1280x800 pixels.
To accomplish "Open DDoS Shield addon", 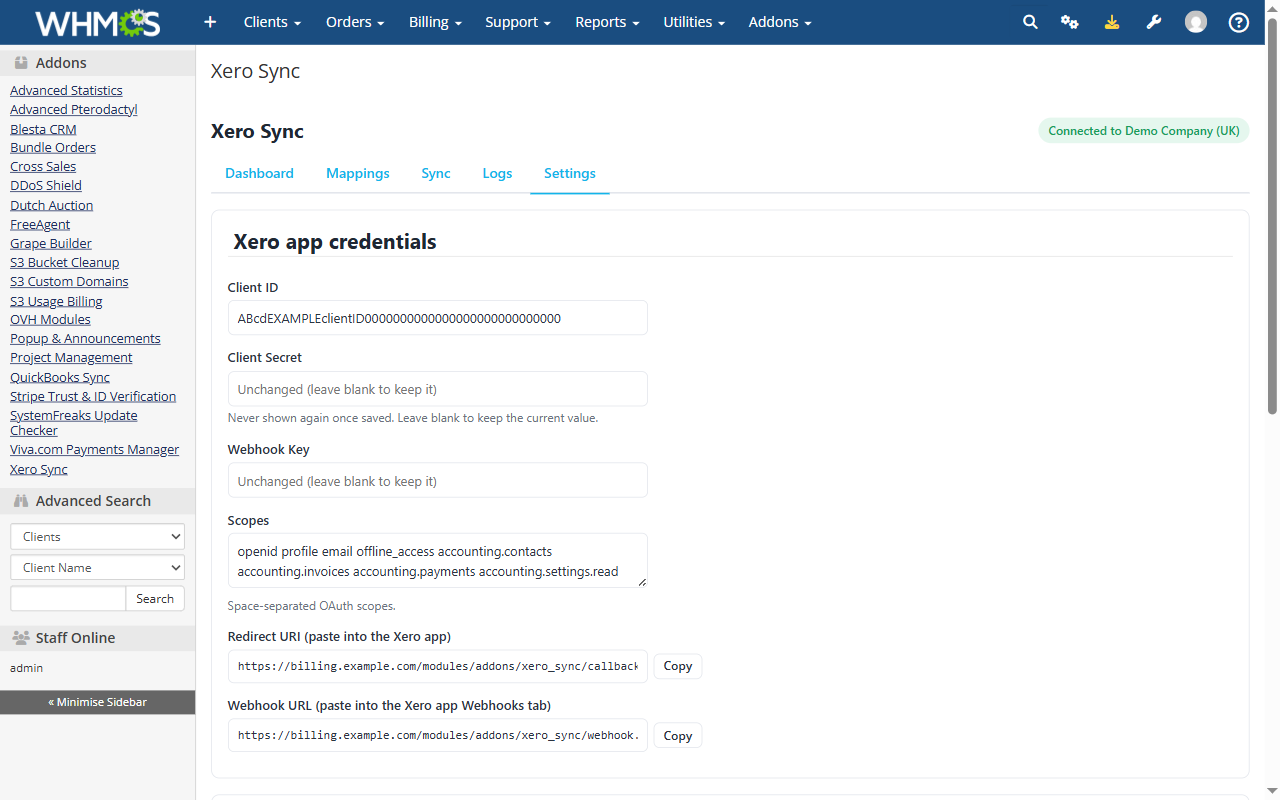I will click(x=46, y=186).
